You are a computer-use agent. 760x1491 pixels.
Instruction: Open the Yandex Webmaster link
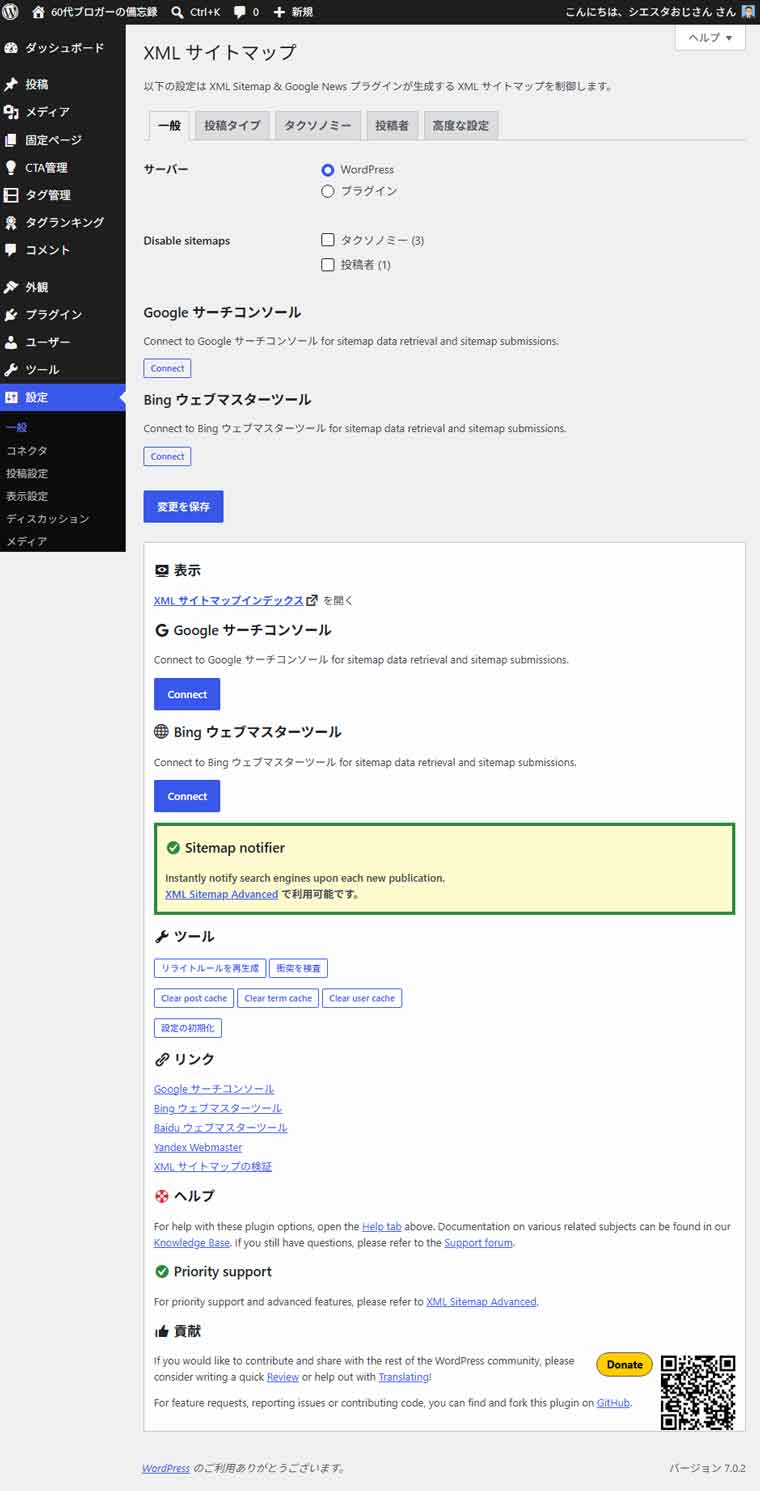pos(198,1147)
